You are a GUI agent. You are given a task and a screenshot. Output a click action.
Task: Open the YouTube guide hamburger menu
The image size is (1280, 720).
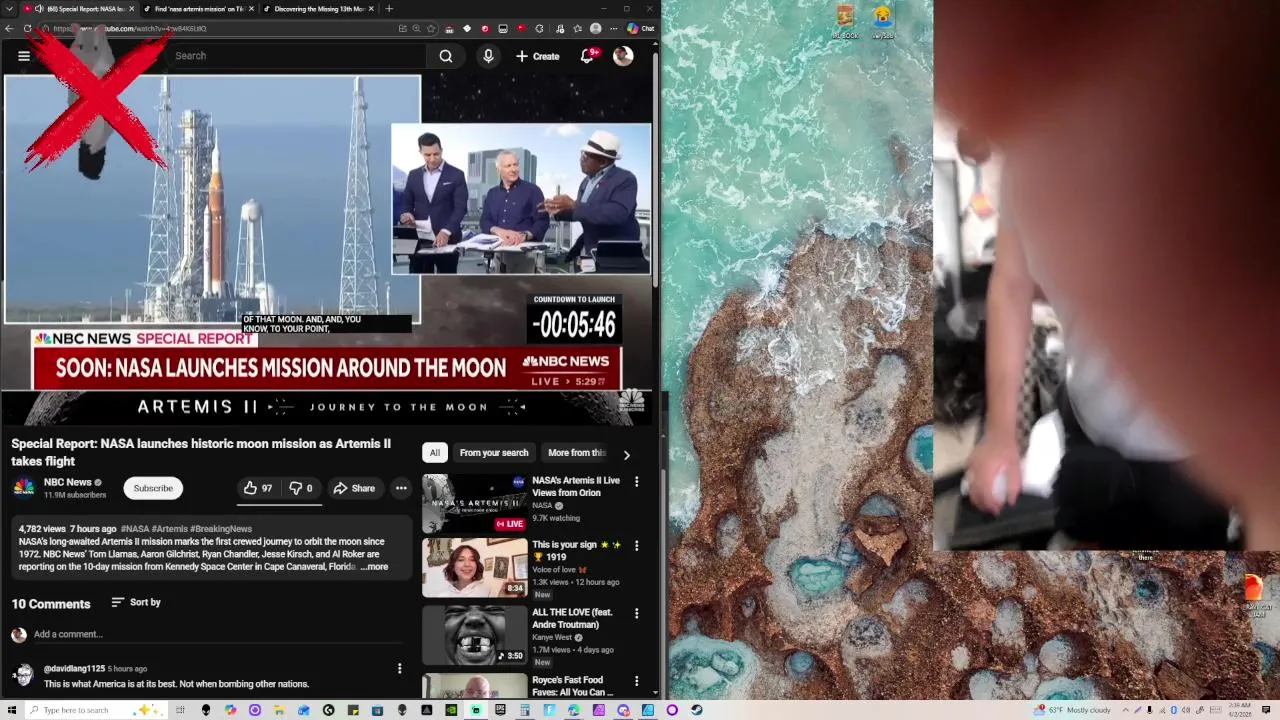[24, 56]
